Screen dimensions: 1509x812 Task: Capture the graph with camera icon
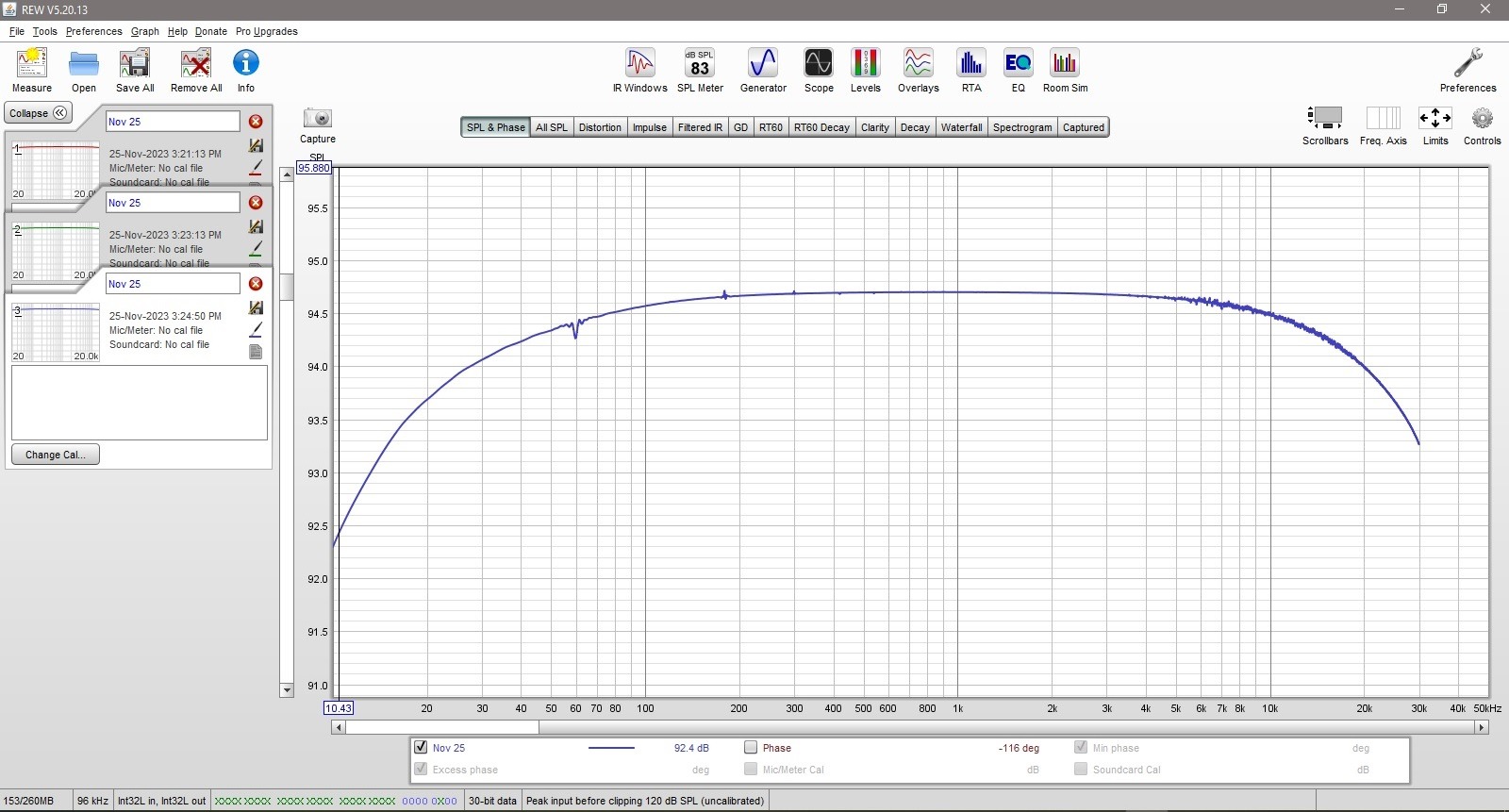[318, 118]
